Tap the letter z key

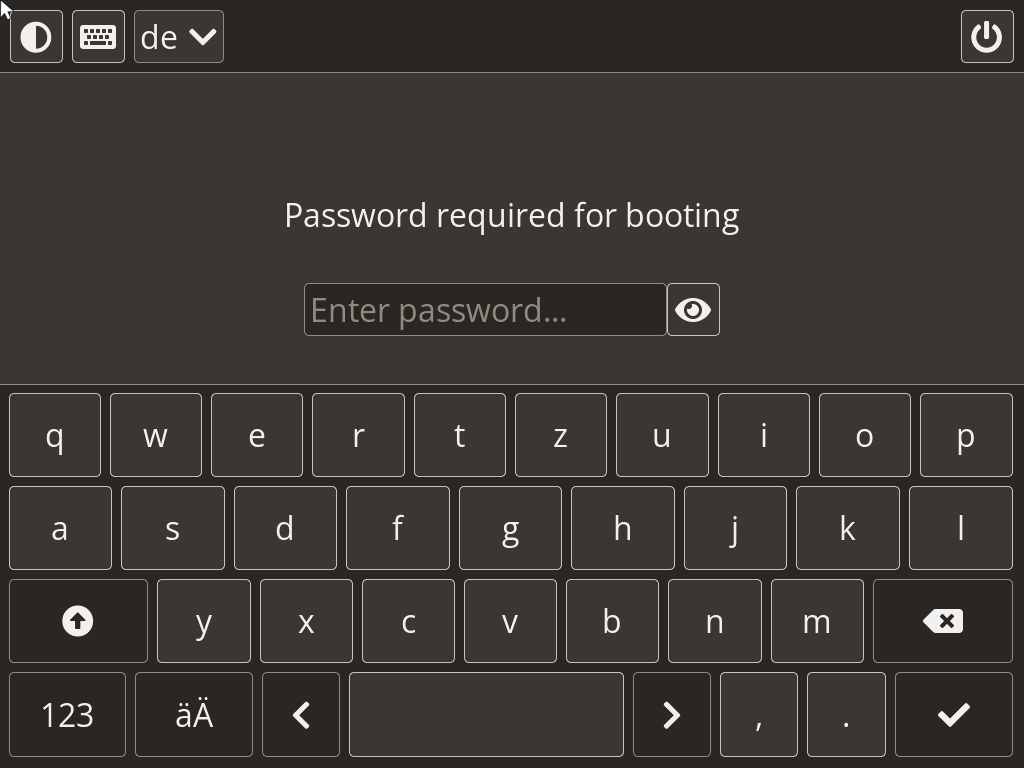[560, 435]
